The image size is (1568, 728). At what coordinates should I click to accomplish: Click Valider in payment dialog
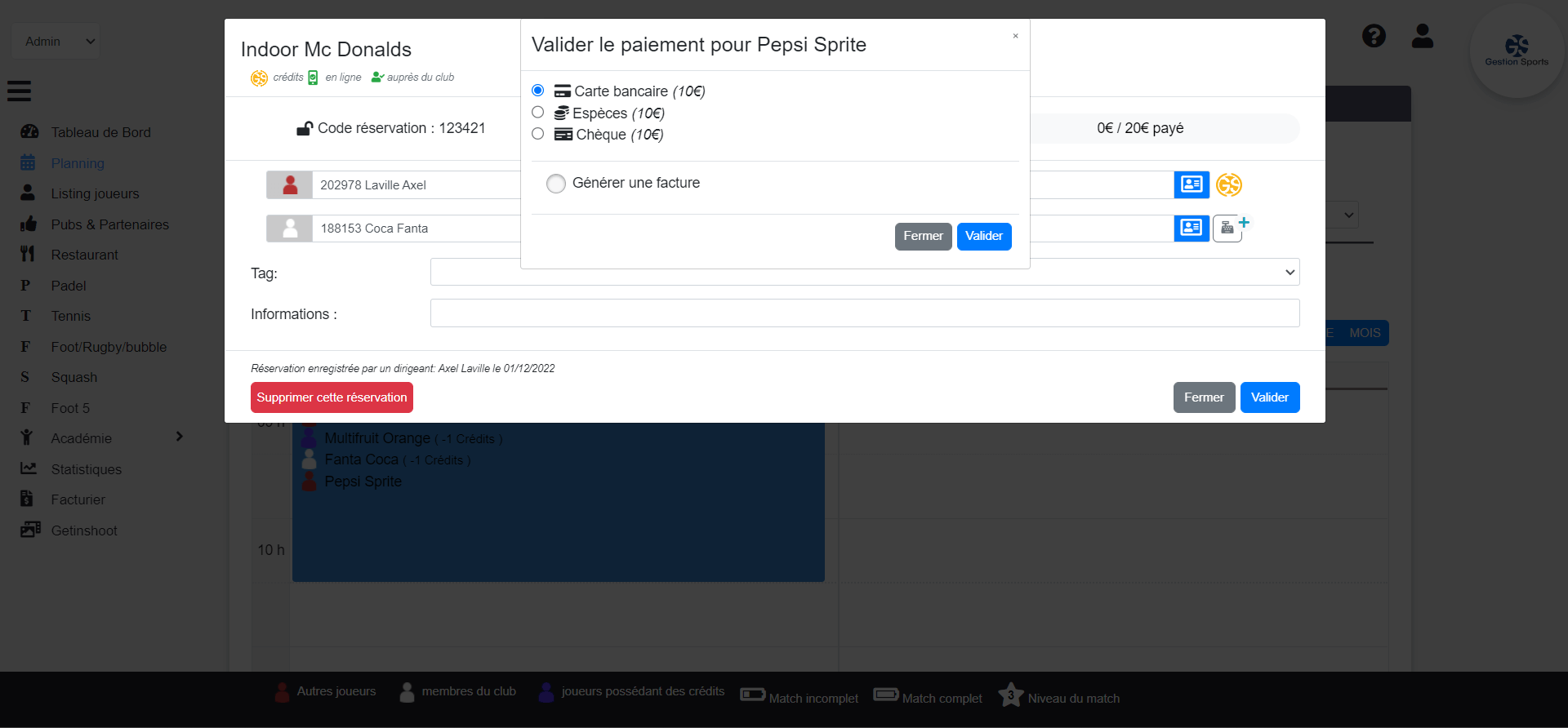point(984,236)
